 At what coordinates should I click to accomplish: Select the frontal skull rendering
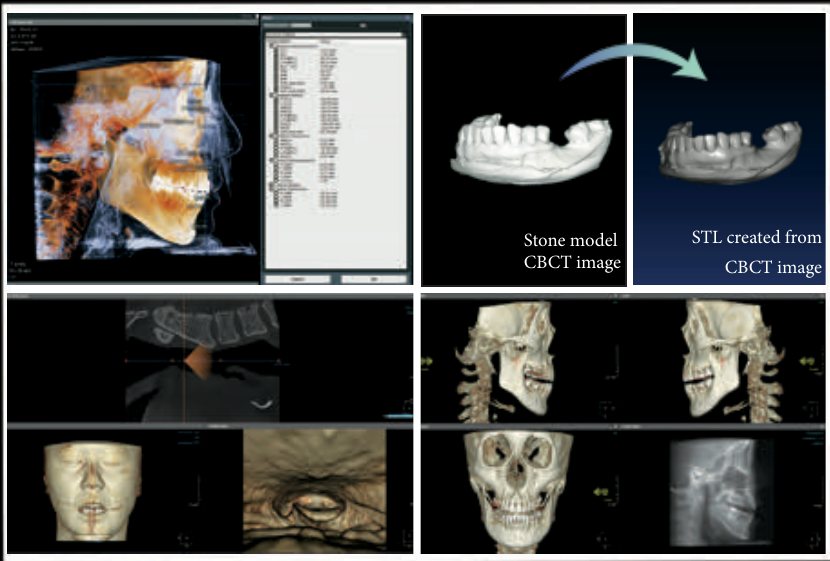coord(518,492)
